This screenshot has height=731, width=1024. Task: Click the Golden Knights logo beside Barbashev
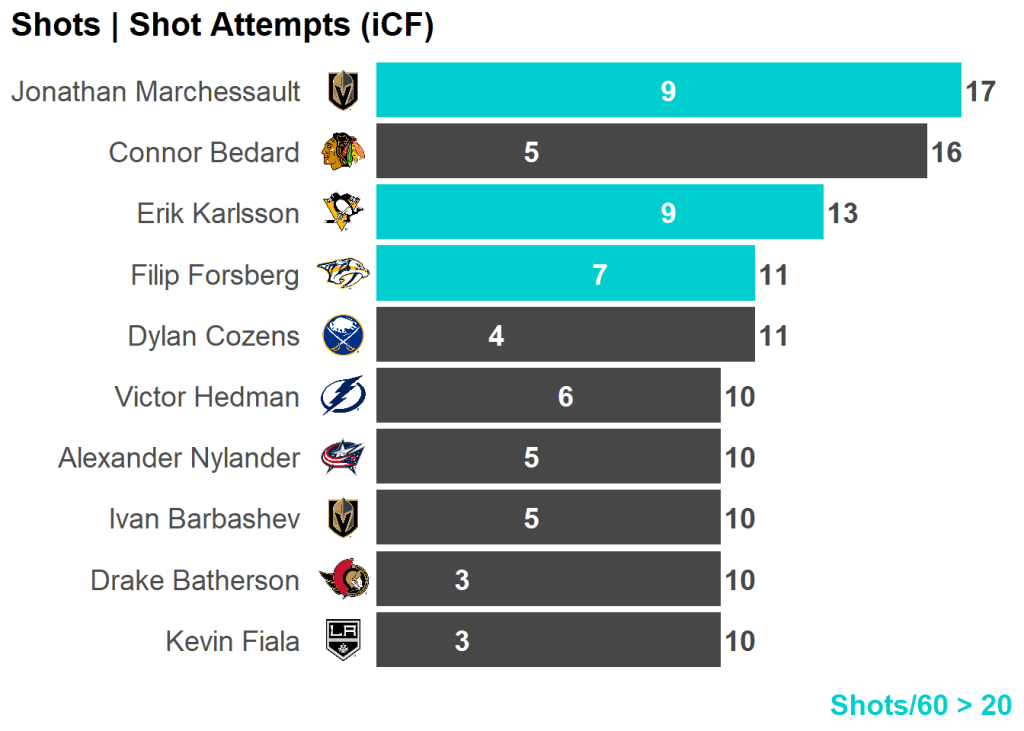pos(343,519)
